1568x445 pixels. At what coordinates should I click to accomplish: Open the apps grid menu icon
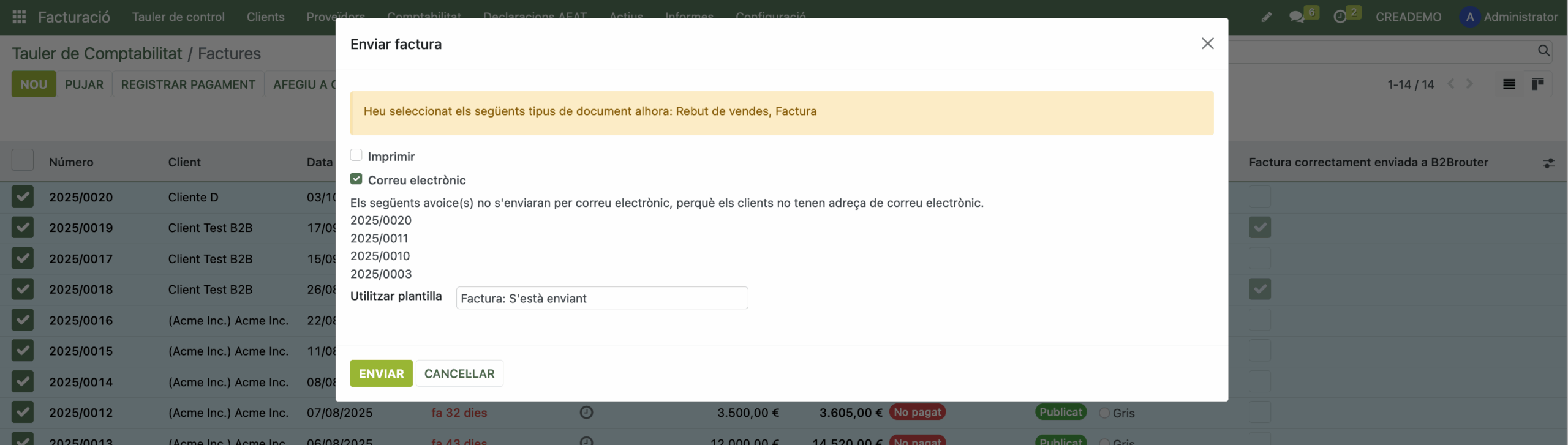(x=19, y=17)
